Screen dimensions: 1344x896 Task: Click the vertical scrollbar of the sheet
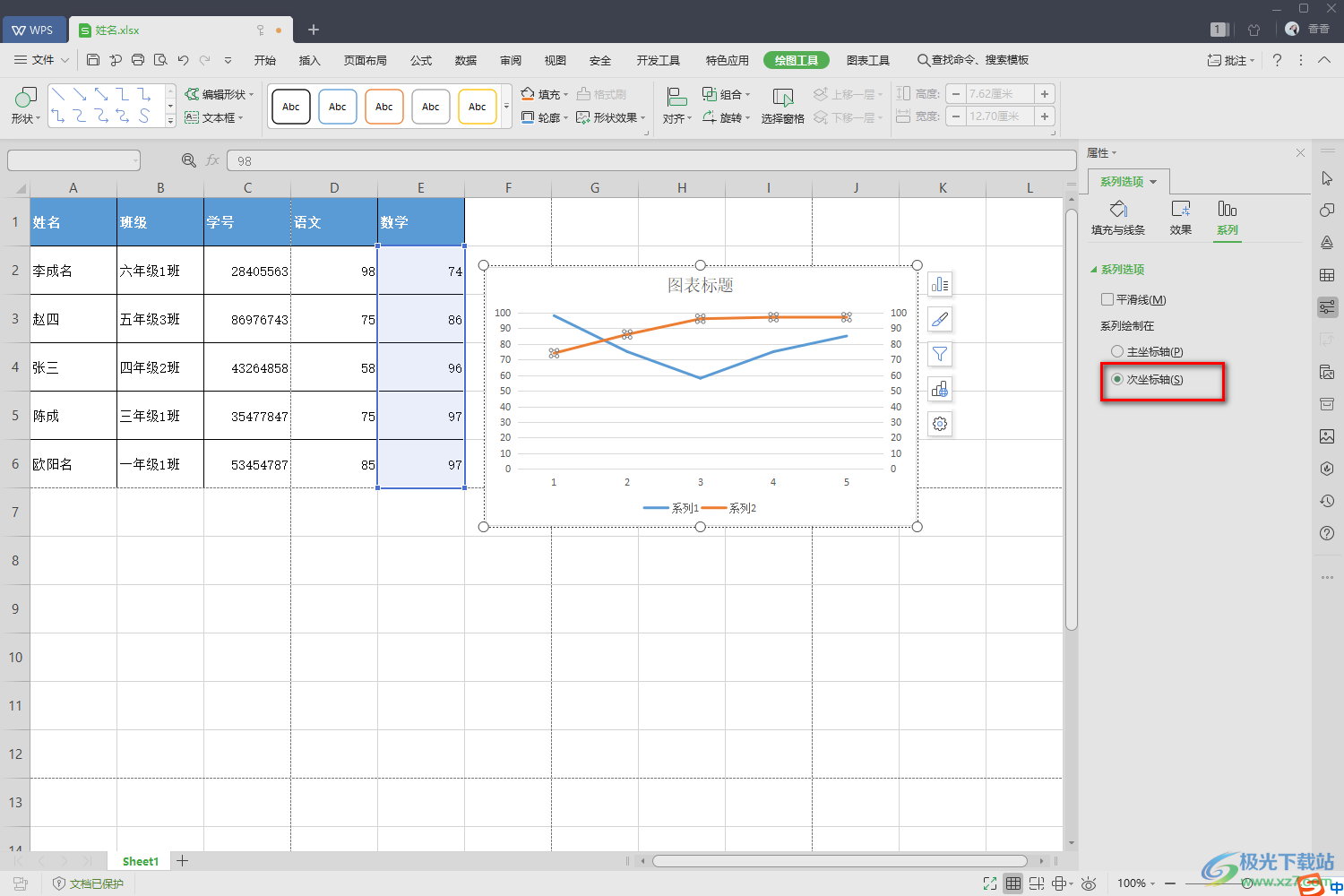(x=1071, y=421)
